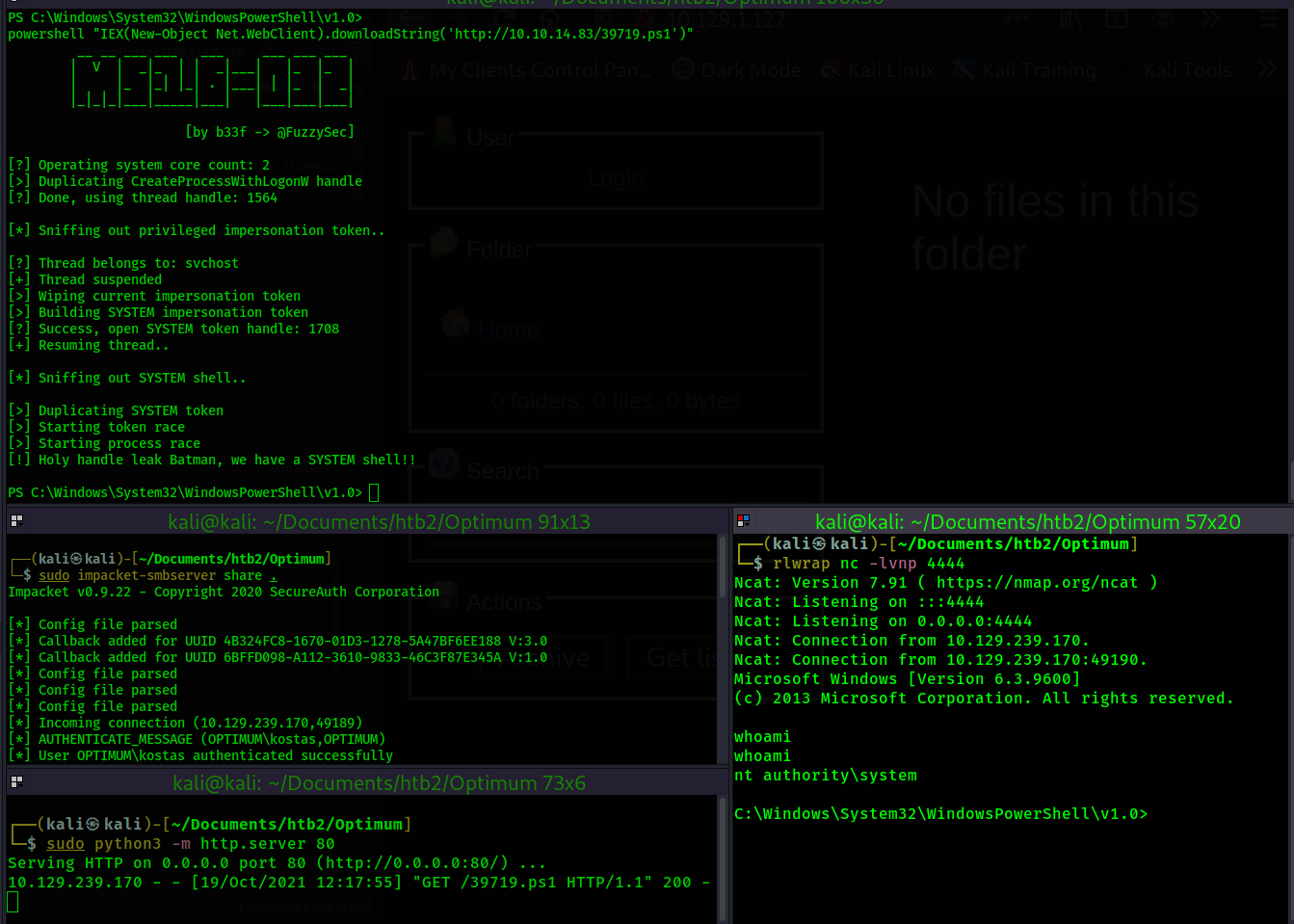Click 'Success, open SYSTEM token handle: 1708' line
Viewport: 1294px width, 924px height.
[x=173, y=329]
